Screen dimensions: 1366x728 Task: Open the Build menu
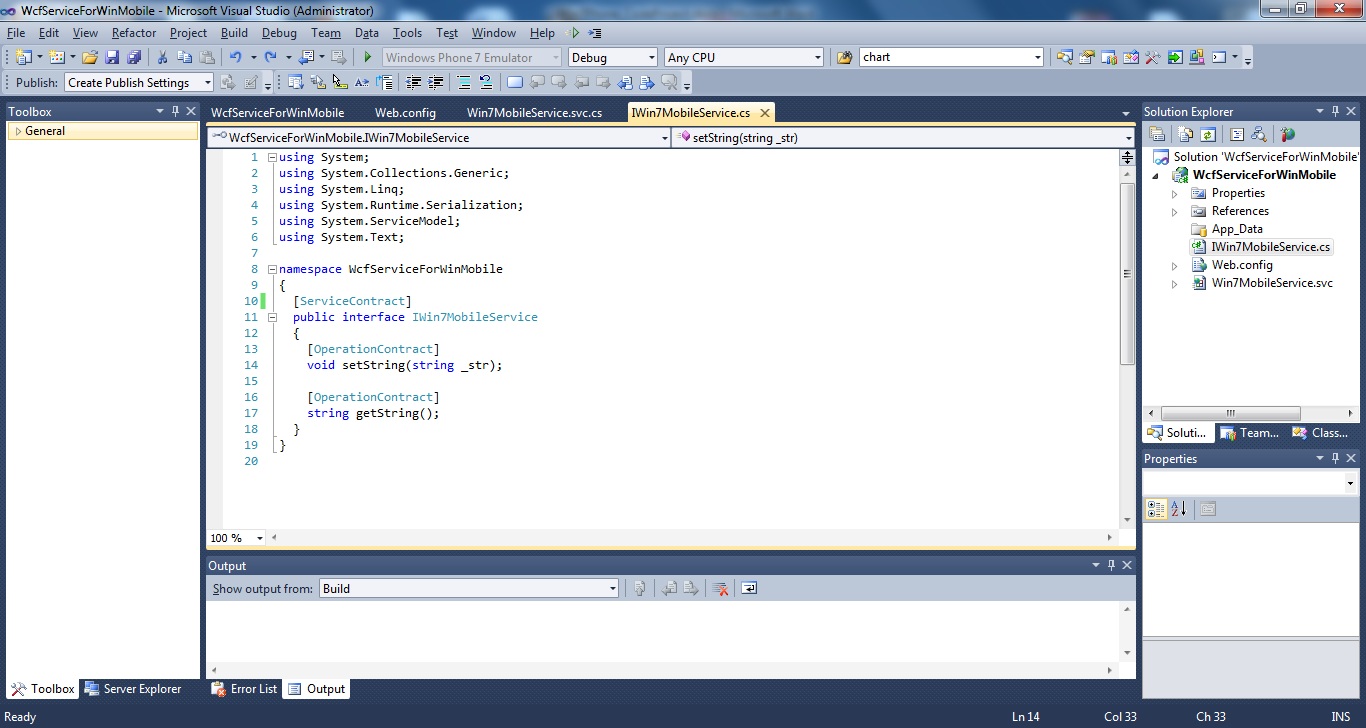pyautogui.click(x=234, y=33)
